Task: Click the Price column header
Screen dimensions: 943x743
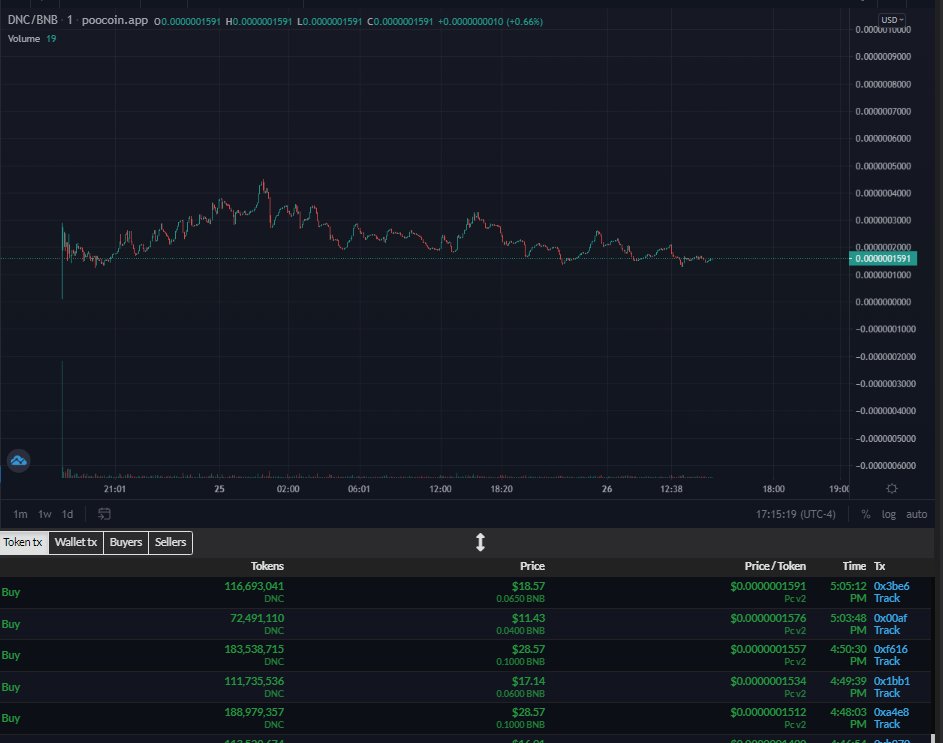Action: [x=532, y=566]
